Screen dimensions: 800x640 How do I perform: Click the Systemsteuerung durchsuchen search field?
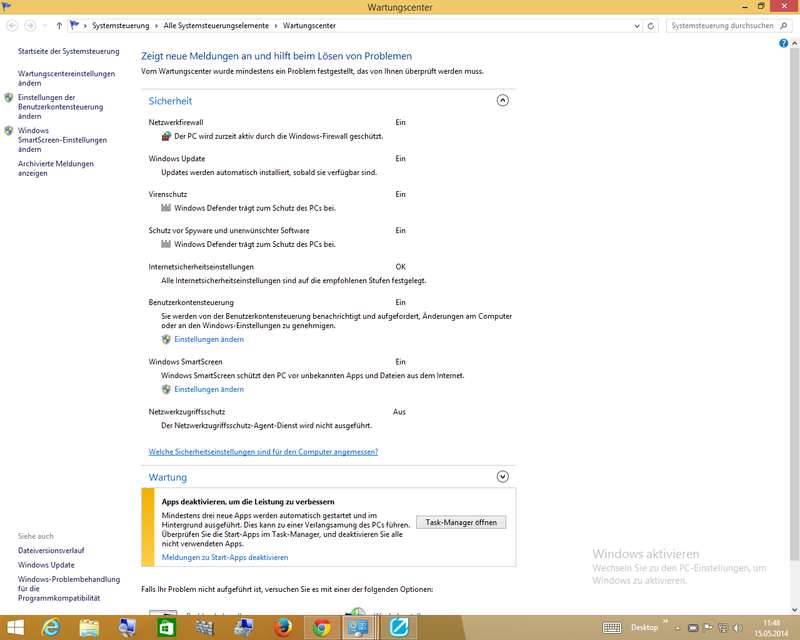(x=720, y=25)
